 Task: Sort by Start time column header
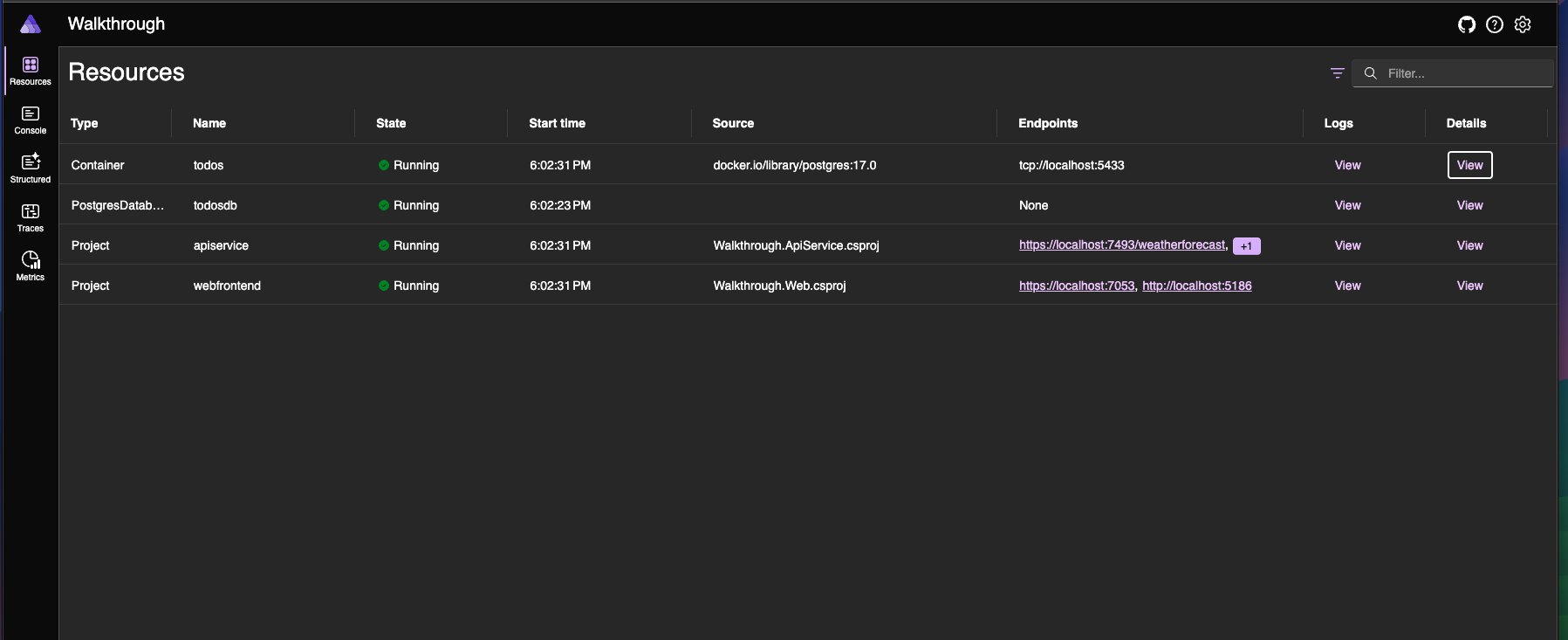click(x=557, y=123)
